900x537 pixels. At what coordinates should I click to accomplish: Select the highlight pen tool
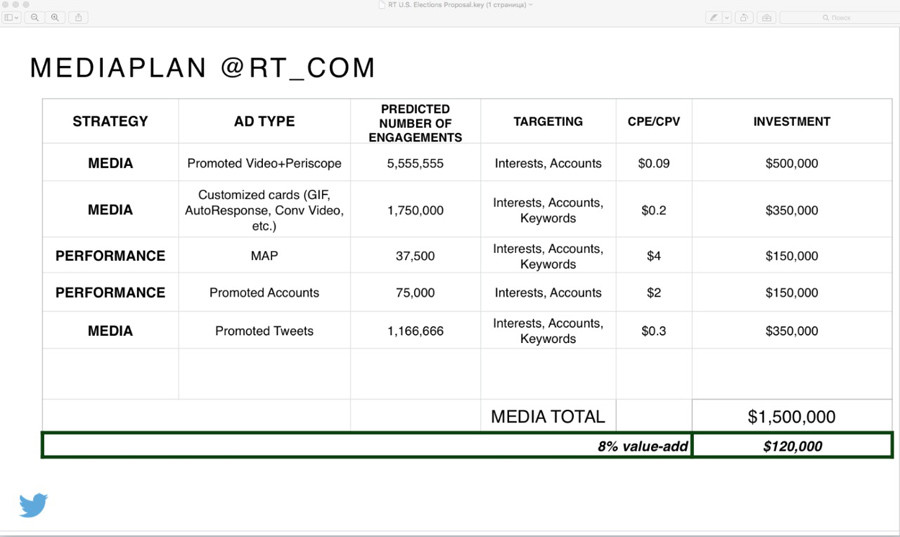[x=713, y=18]
